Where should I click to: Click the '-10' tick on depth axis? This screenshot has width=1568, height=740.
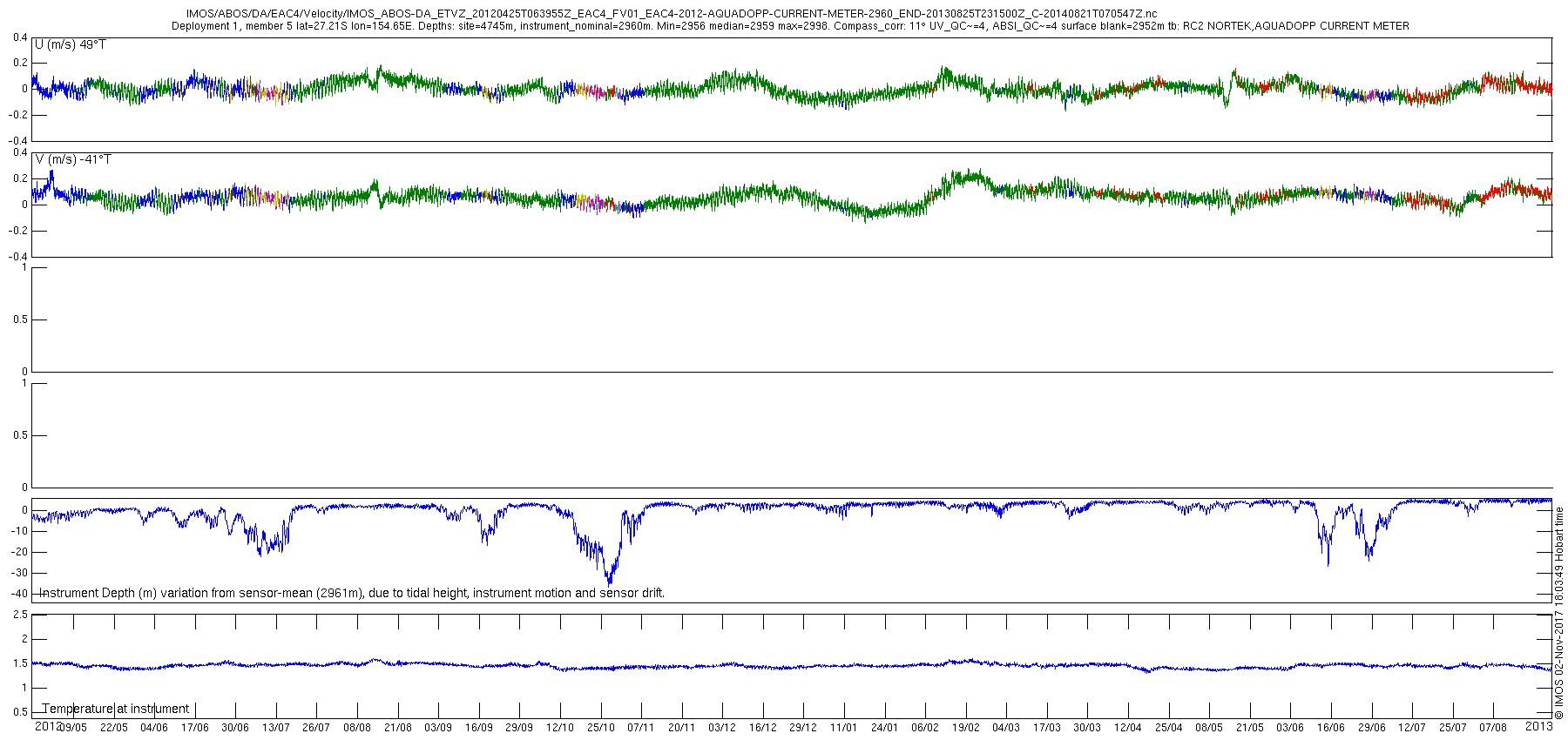21,531
